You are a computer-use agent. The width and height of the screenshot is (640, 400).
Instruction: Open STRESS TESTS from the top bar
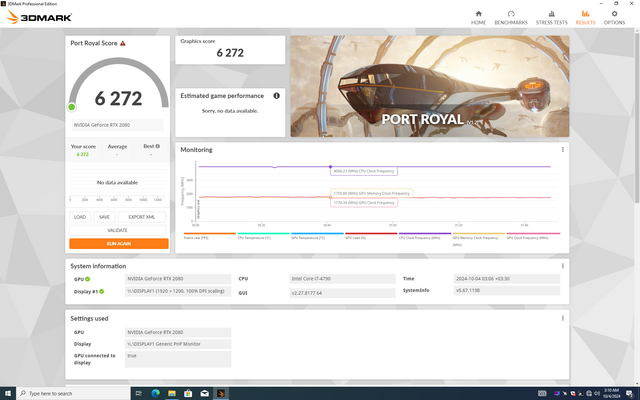(x=551, y=17)
